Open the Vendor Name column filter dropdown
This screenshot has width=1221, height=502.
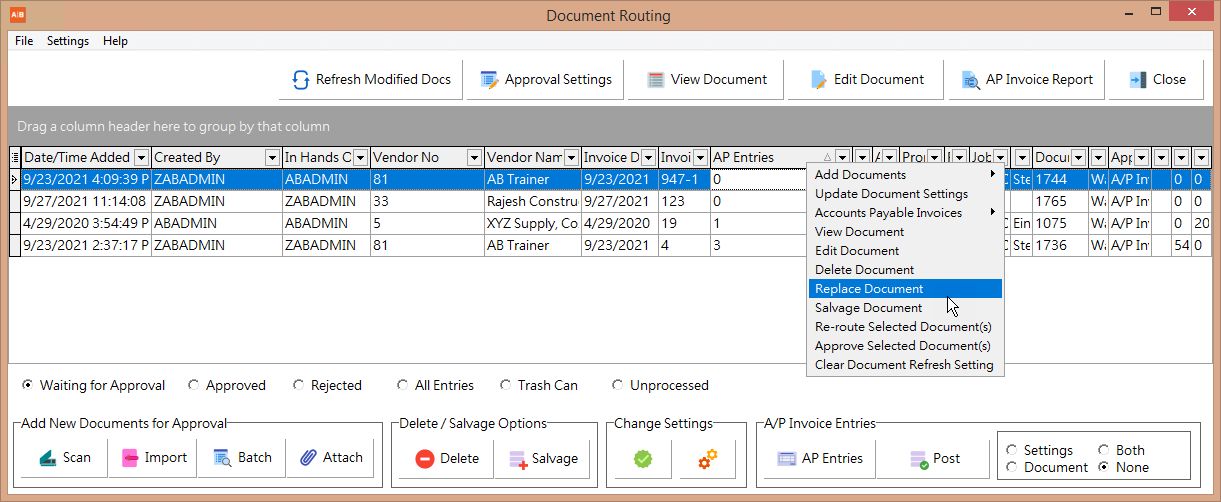click(571, 158)
